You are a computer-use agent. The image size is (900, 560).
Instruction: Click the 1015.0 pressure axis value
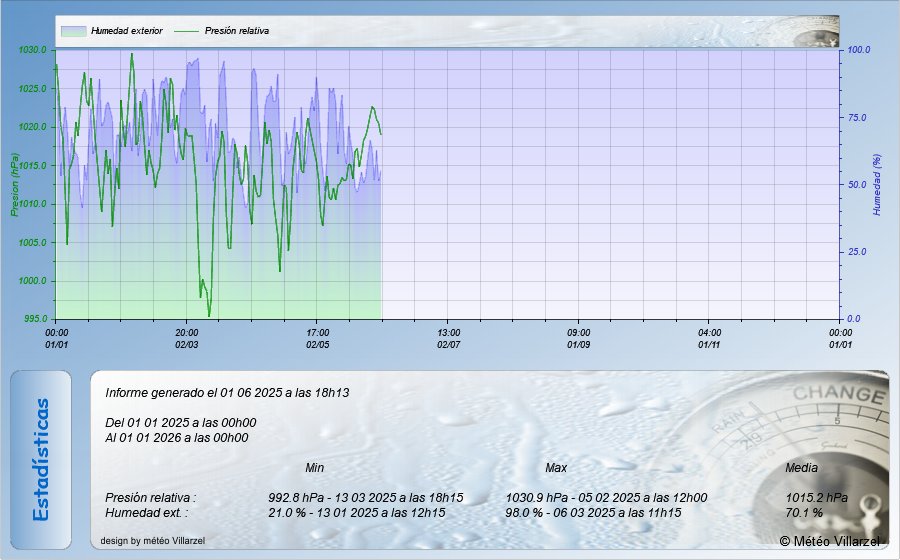(x=32, y=166)
